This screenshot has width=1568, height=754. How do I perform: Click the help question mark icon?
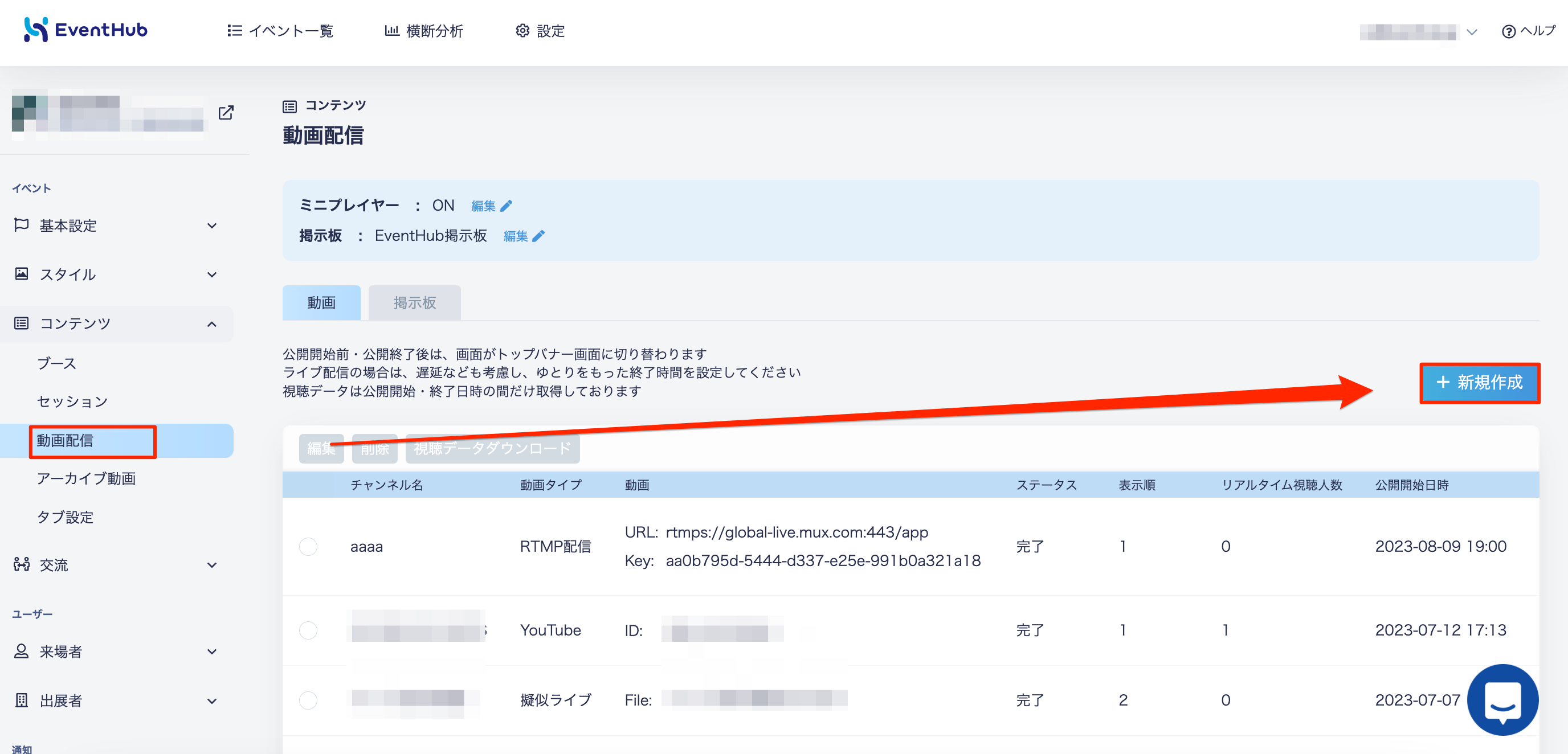[1508, 31]
